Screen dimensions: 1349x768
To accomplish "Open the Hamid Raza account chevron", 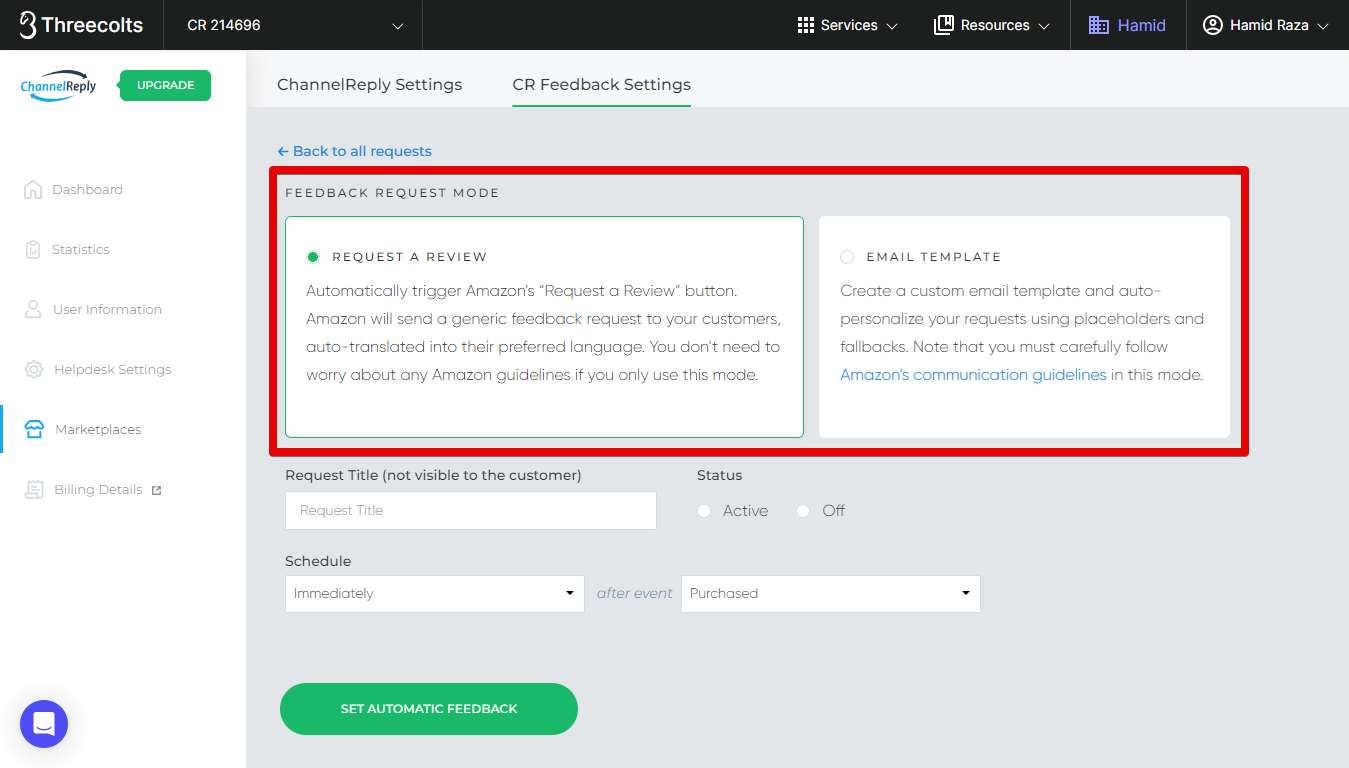I will (1323, 26).
